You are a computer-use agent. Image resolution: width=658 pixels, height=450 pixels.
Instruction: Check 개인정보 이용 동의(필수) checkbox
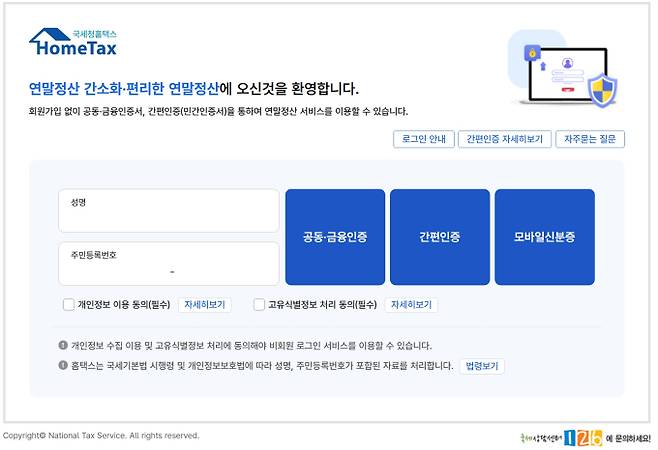(x=68, y=304)
